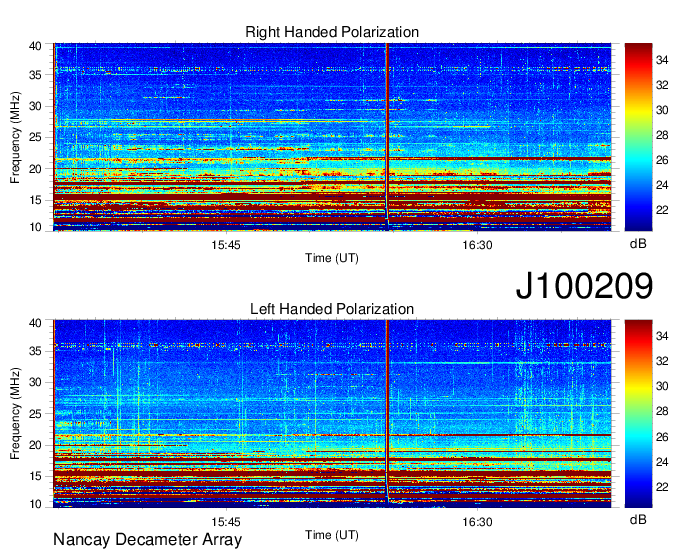
Task: Click the "Nancay Decameter Array" caption
Action: (x=147, y=540)
